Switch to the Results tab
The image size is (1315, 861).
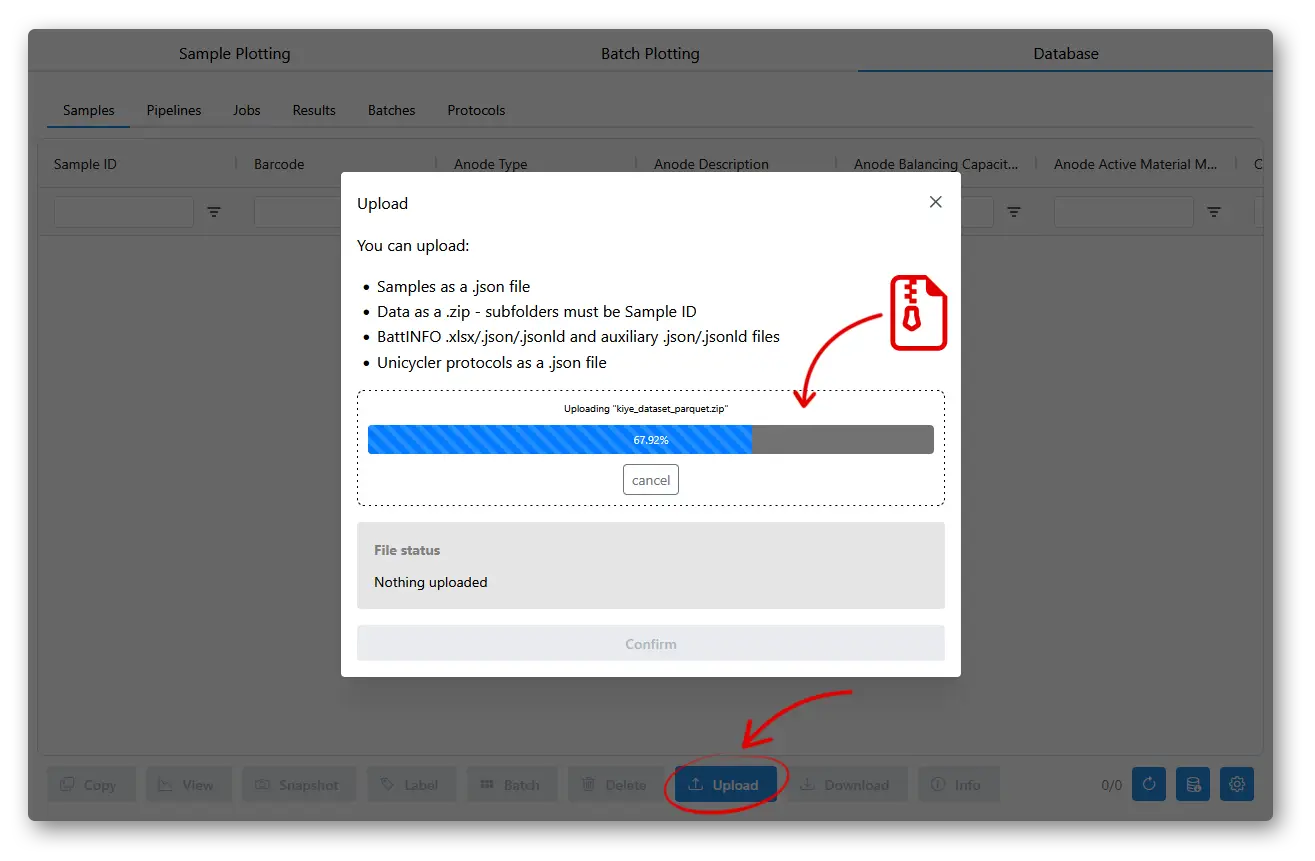coord(314,110)
